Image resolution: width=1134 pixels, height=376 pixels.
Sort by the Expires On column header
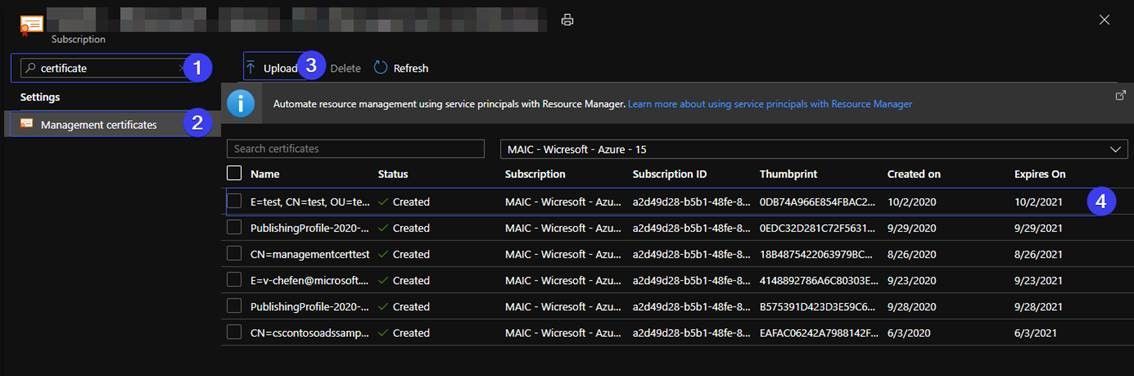(1040, 174)
